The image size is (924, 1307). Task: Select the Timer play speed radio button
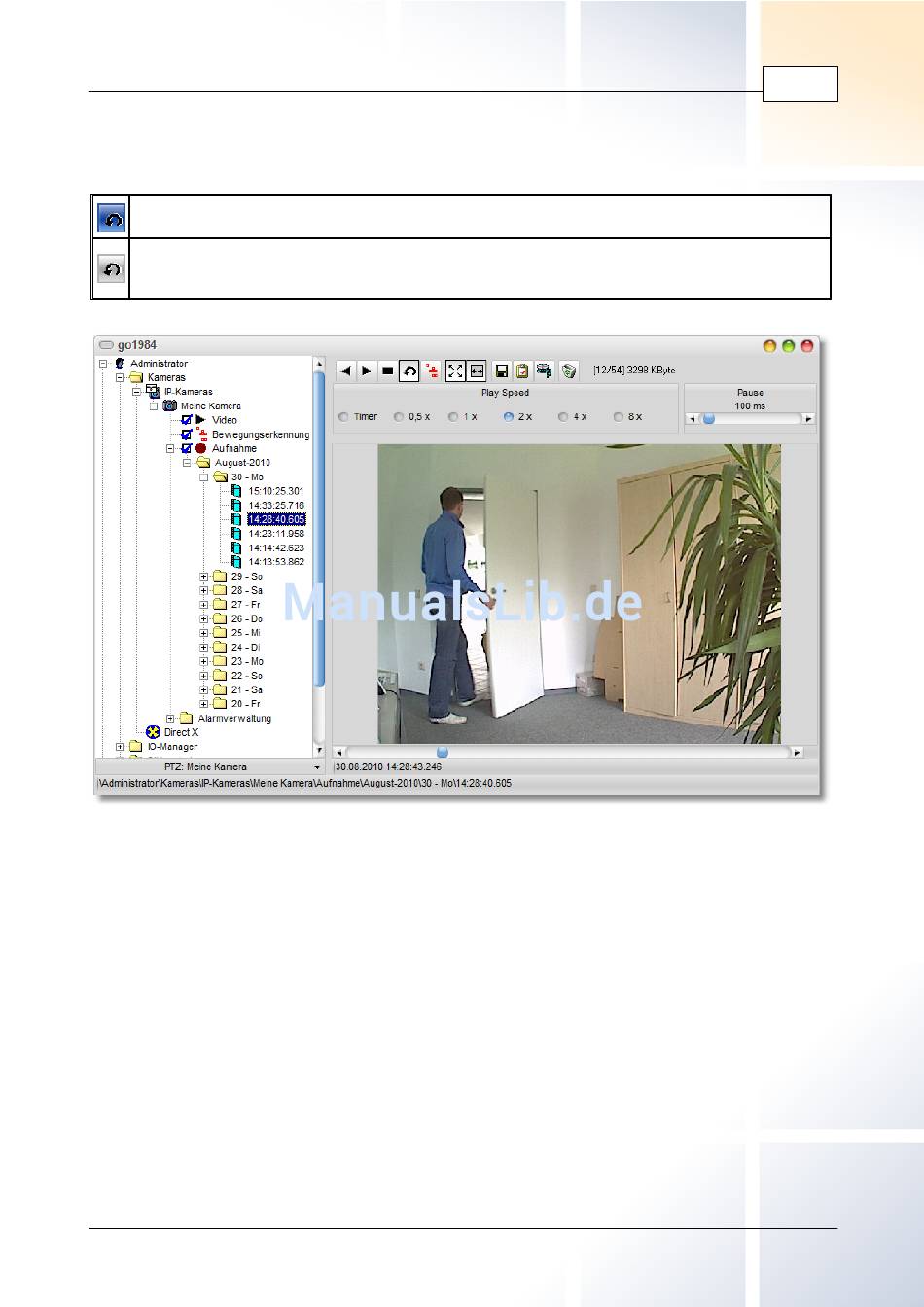(343, 417)
